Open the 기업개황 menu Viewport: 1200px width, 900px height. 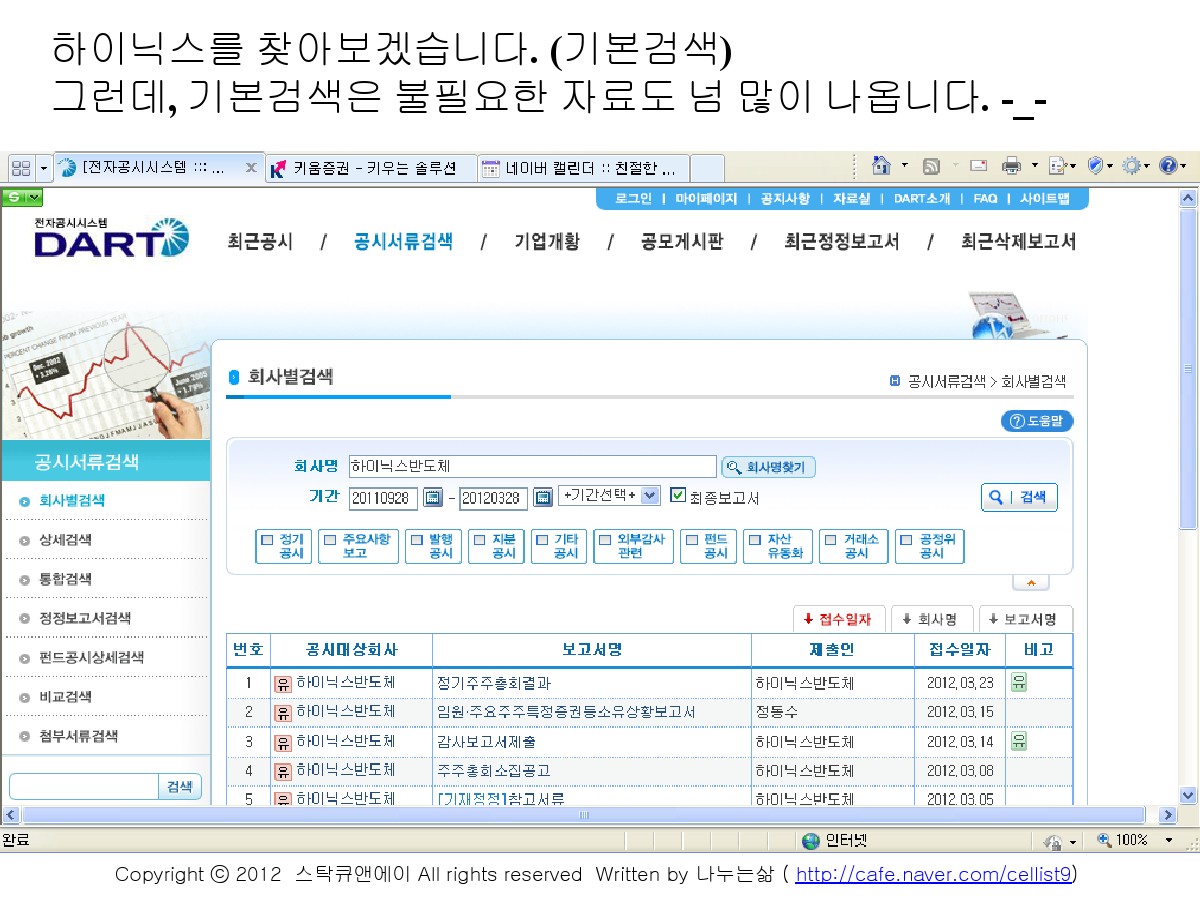[546, 242]
